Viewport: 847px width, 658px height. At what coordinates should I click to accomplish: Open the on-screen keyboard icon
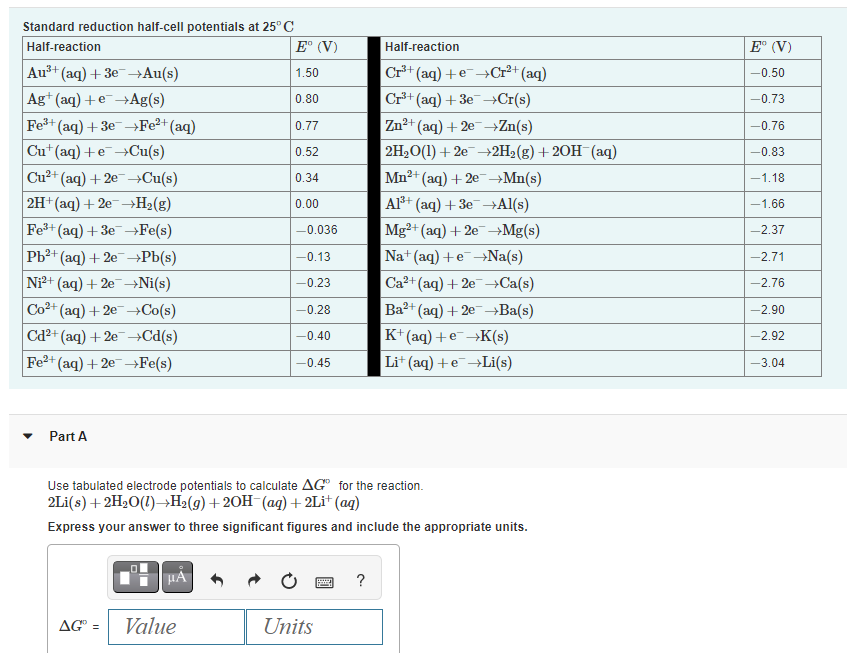coord(325,579)
